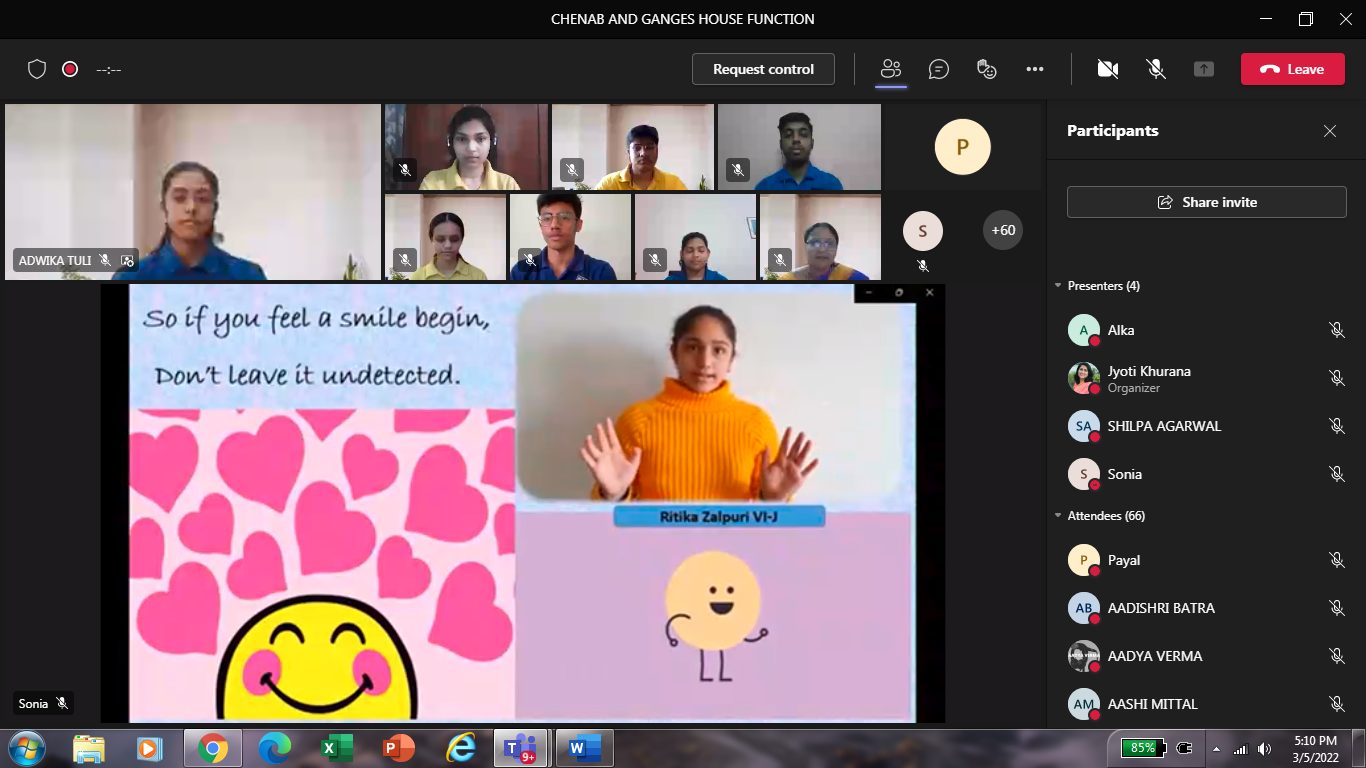Open Google Chrome from taskbar
This screenshot has width=1366, height=768.
[x=212, y=747]
